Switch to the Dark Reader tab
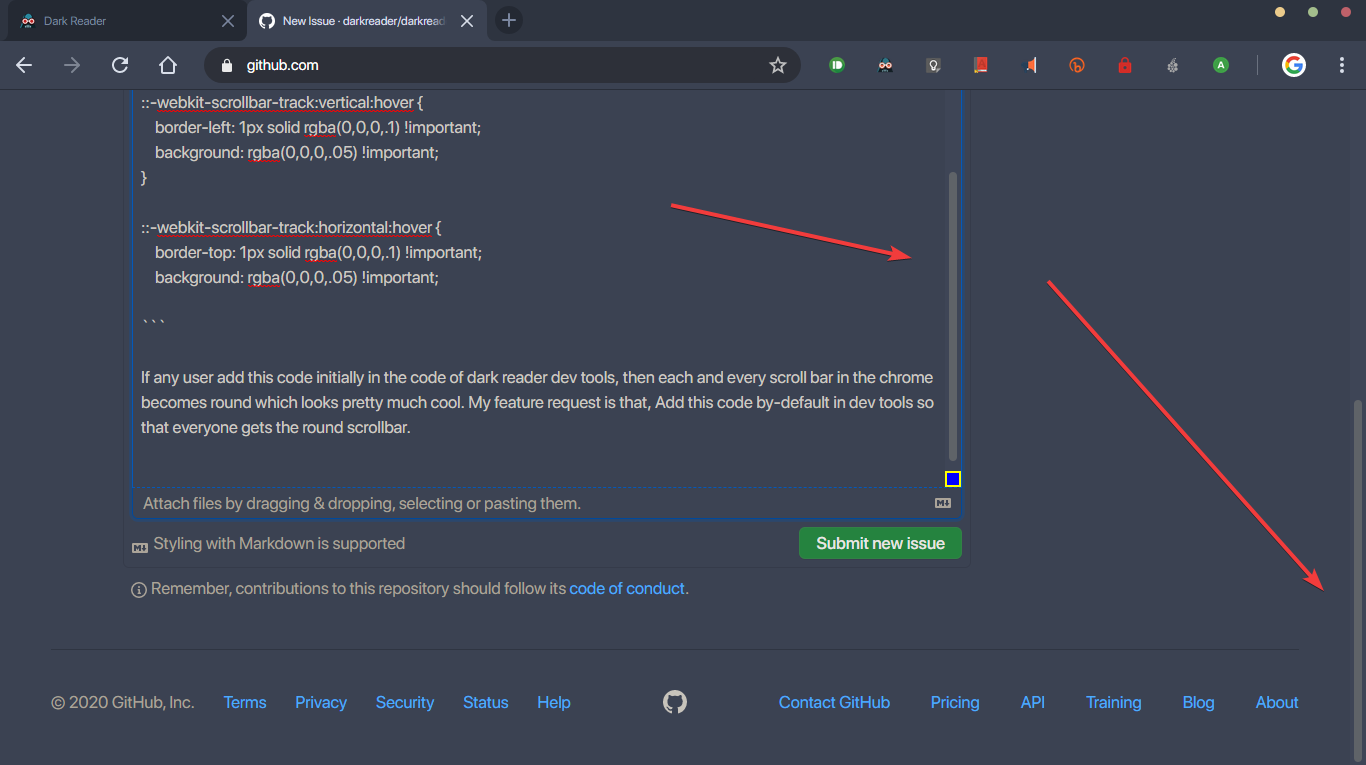 coord(110,20)
